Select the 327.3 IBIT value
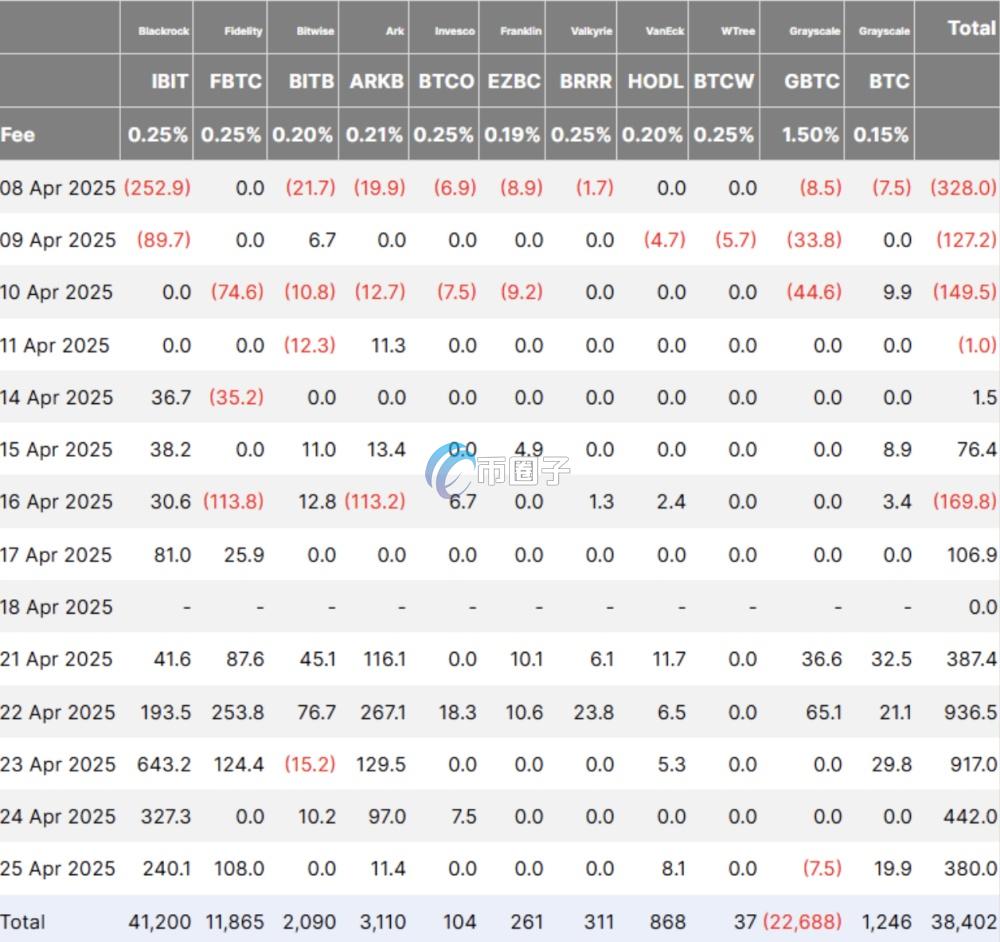The height and width of the screenshot is (942, 1000). [x=166, y=816]
